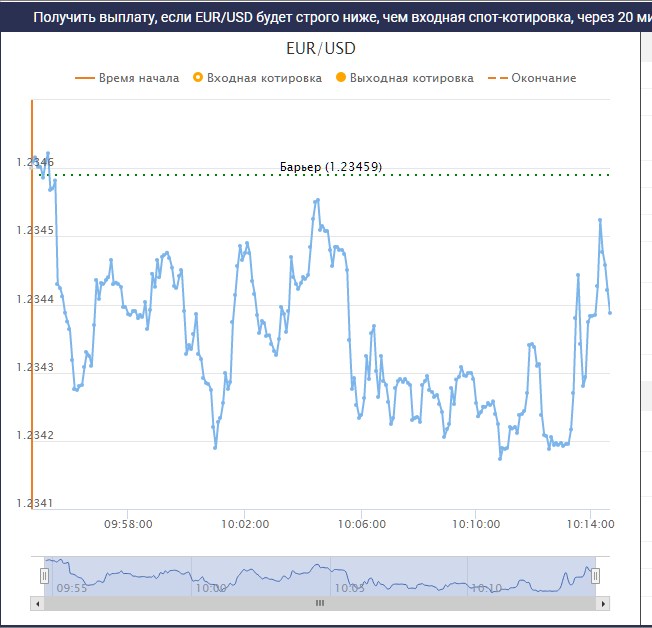Viewport: 652px width, 628px height.
Task: Click the right navigator range handle
Action: coord(595,576)
